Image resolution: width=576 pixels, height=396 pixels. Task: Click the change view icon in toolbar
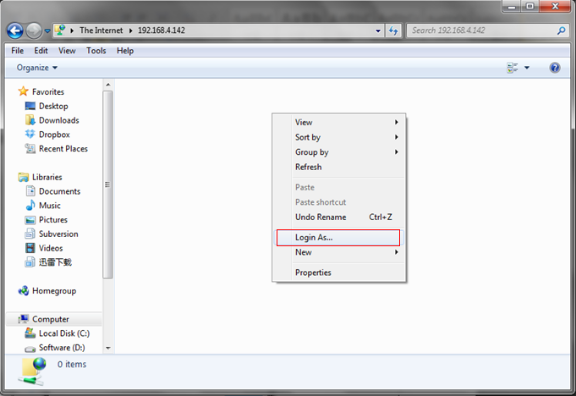512,68
